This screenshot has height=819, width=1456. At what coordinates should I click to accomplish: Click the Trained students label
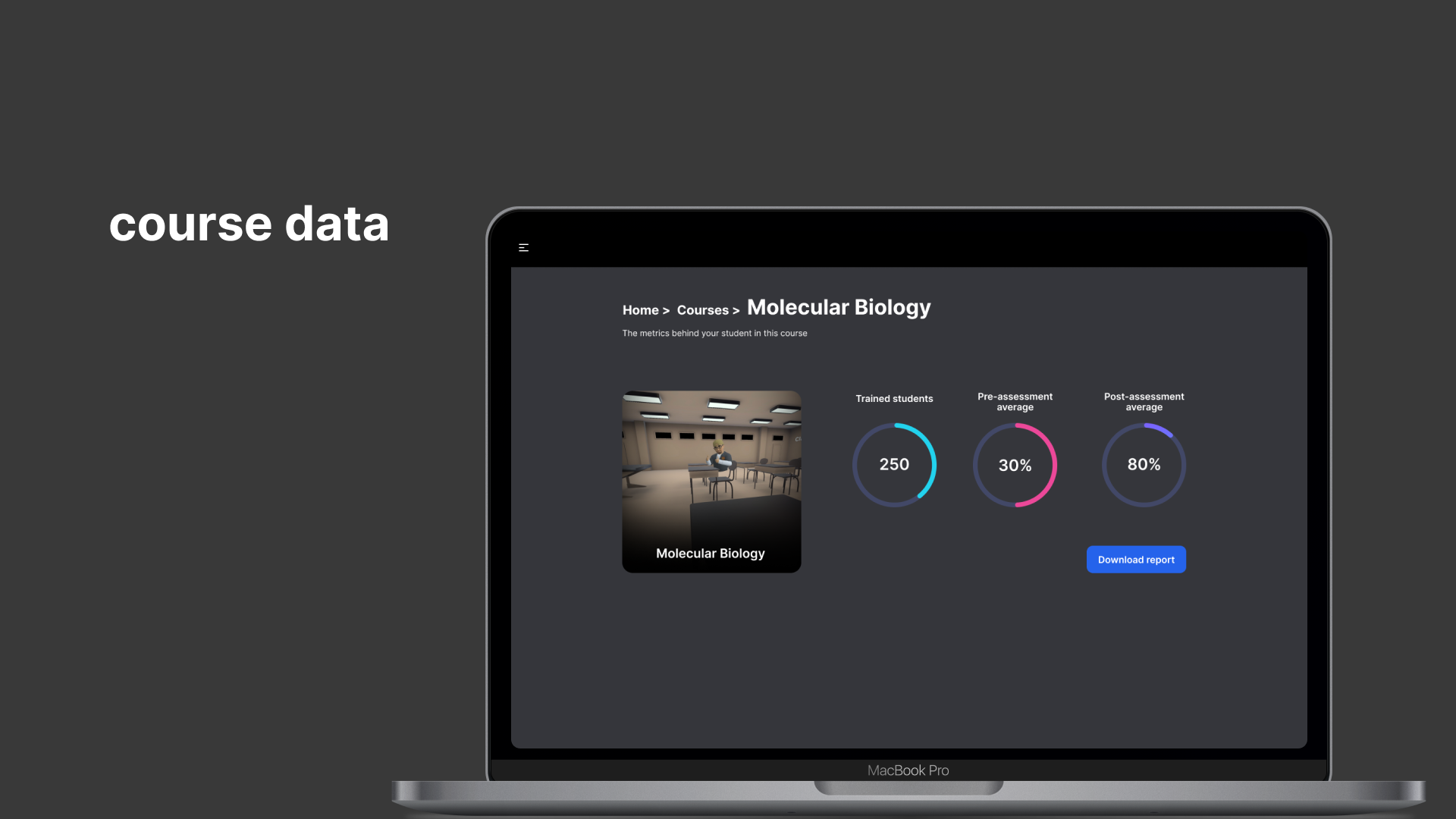[894, 399]
